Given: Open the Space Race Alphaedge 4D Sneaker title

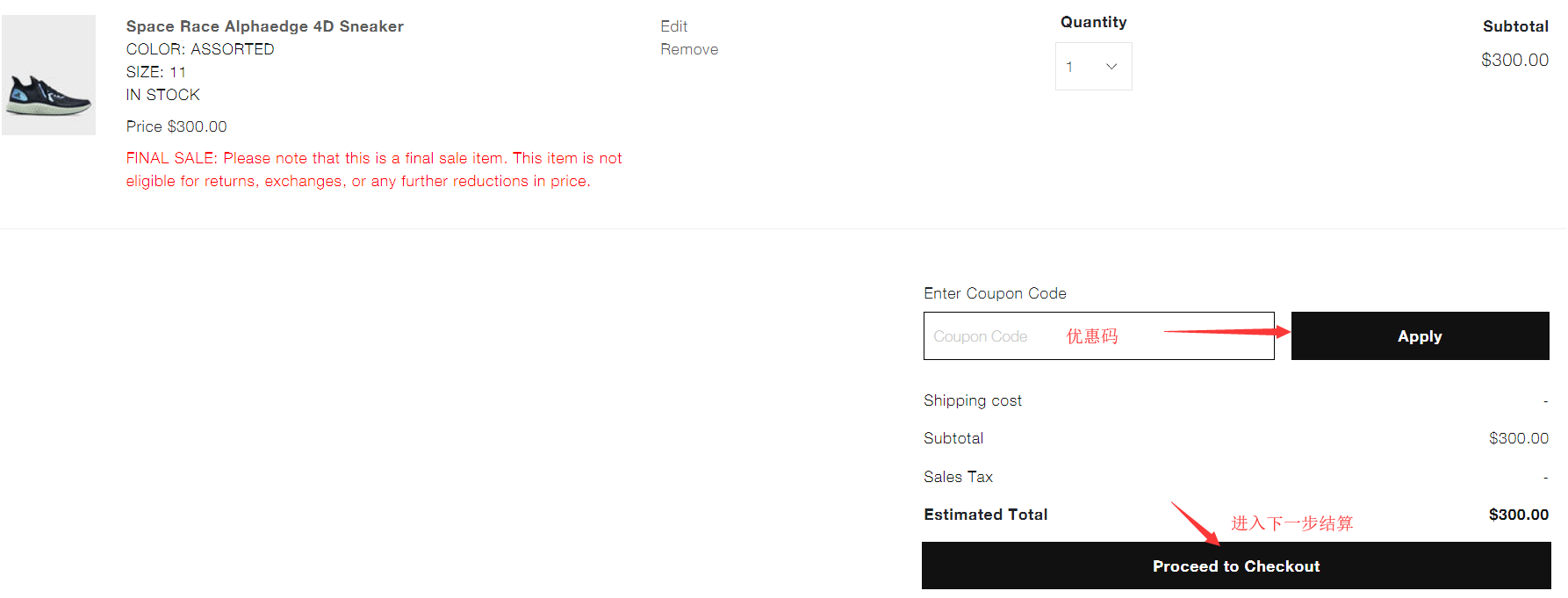Looking at the screenshot, I should click(x=264, y=26).
